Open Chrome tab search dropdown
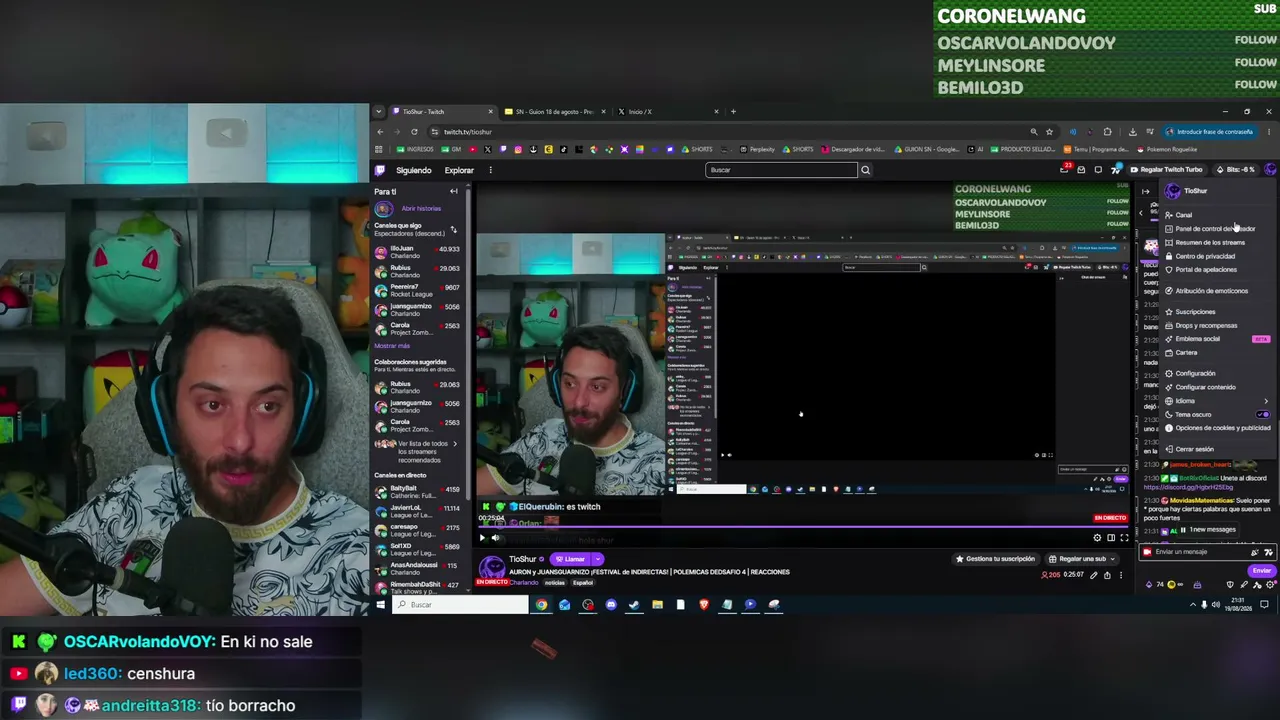 click(x=380, y=111)
